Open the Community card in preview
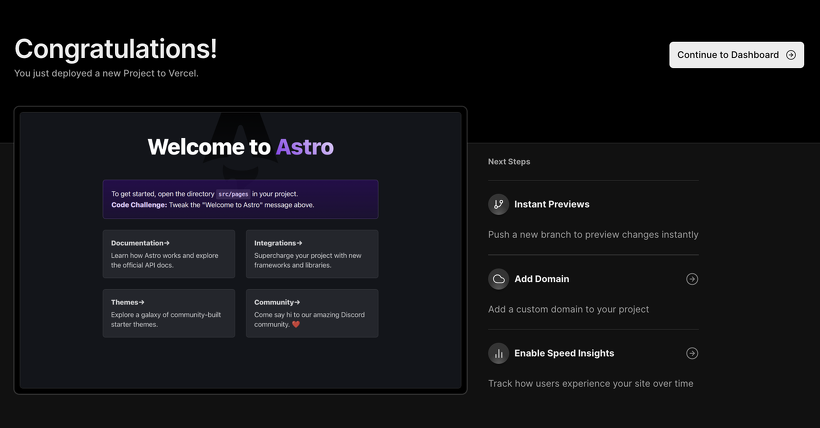The height and width of the screenshot is (428, 820). coord(312,313)
